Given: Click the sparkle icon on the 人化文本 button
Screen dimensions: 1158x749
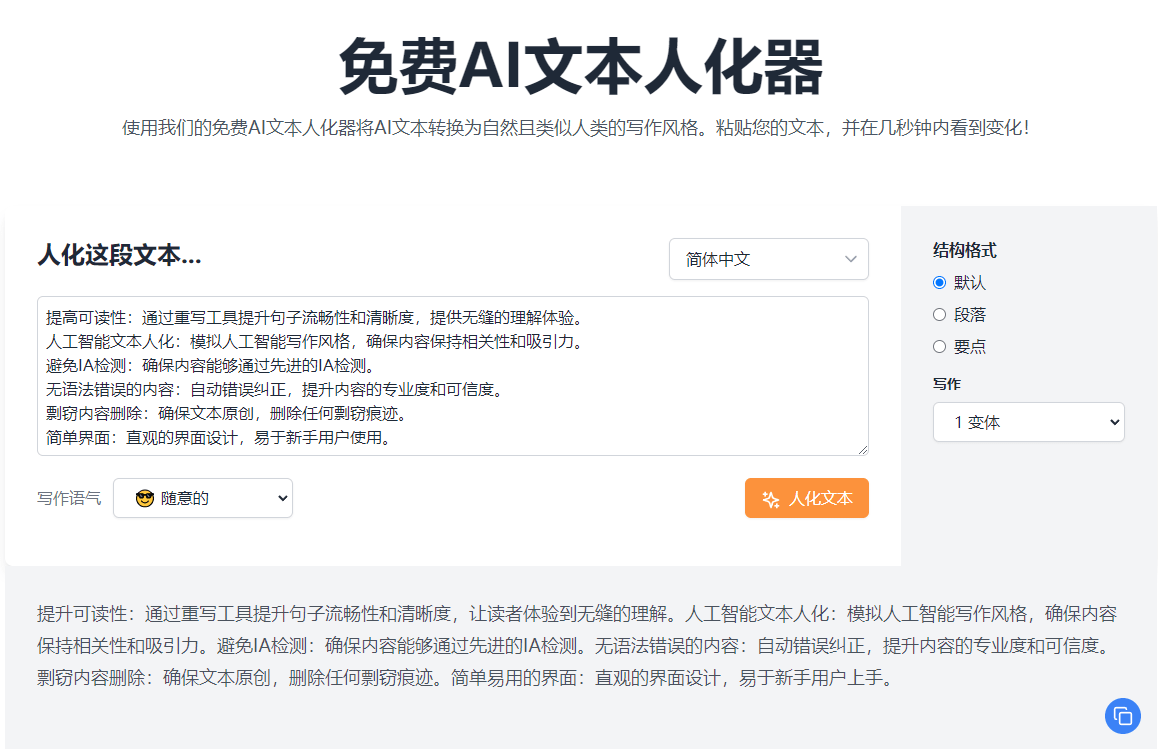Looking at the screenshot, I should [x=770, y=499].
